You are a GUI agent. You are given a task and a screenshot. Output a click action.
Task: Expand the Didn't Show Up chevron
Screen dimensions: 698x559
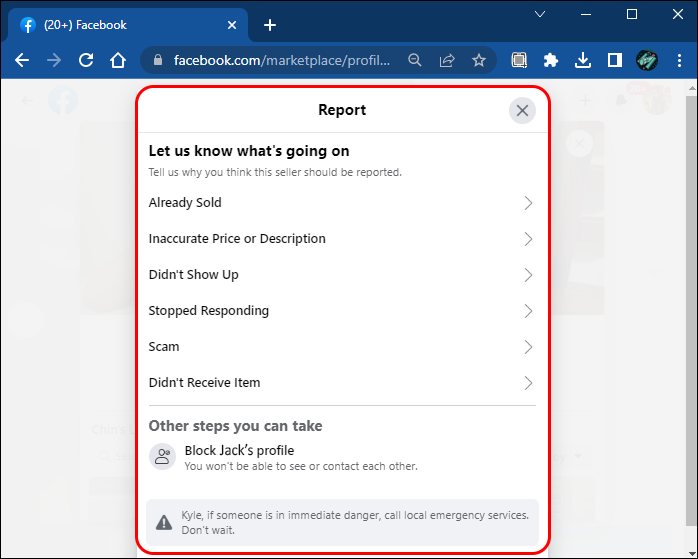tap(528, 275)
